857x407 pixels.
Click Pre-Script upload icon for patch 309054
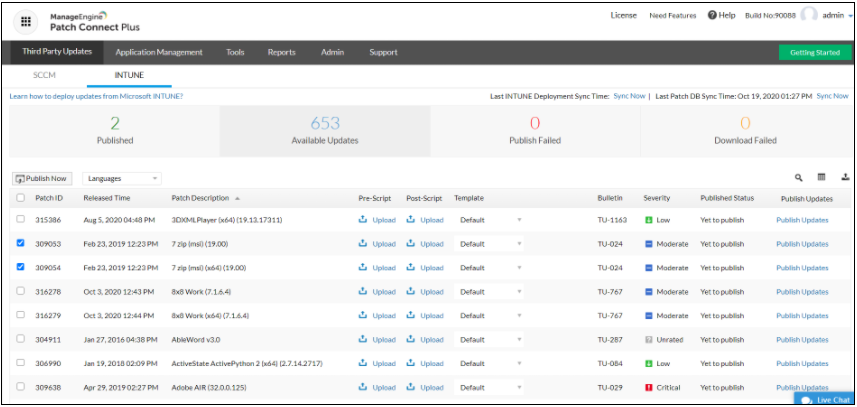pos(362,268)
